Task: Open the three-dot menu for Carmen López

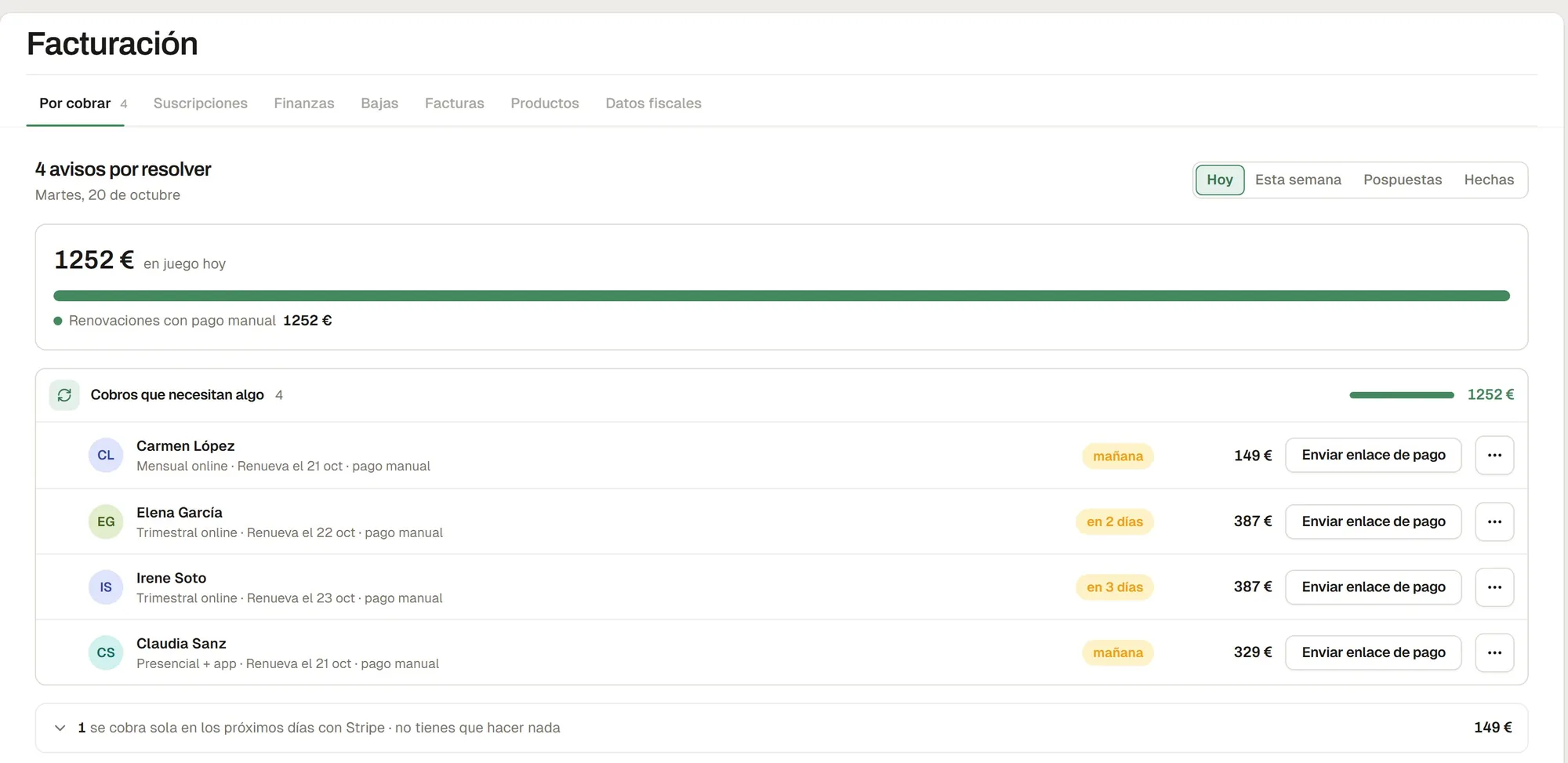Action: (x=1494, y=456)
